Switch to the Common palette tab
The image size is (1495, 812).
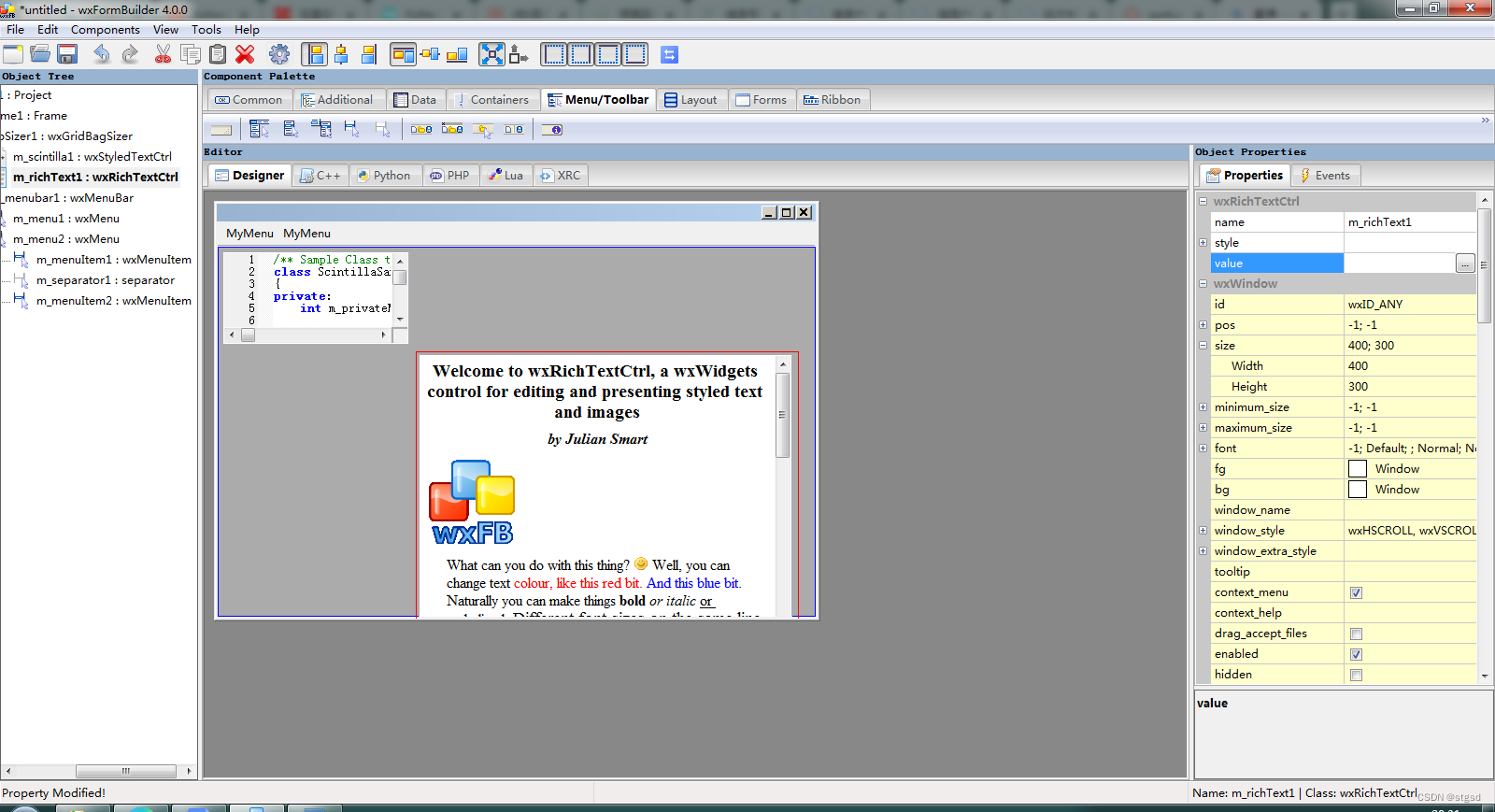click(249, 100)
